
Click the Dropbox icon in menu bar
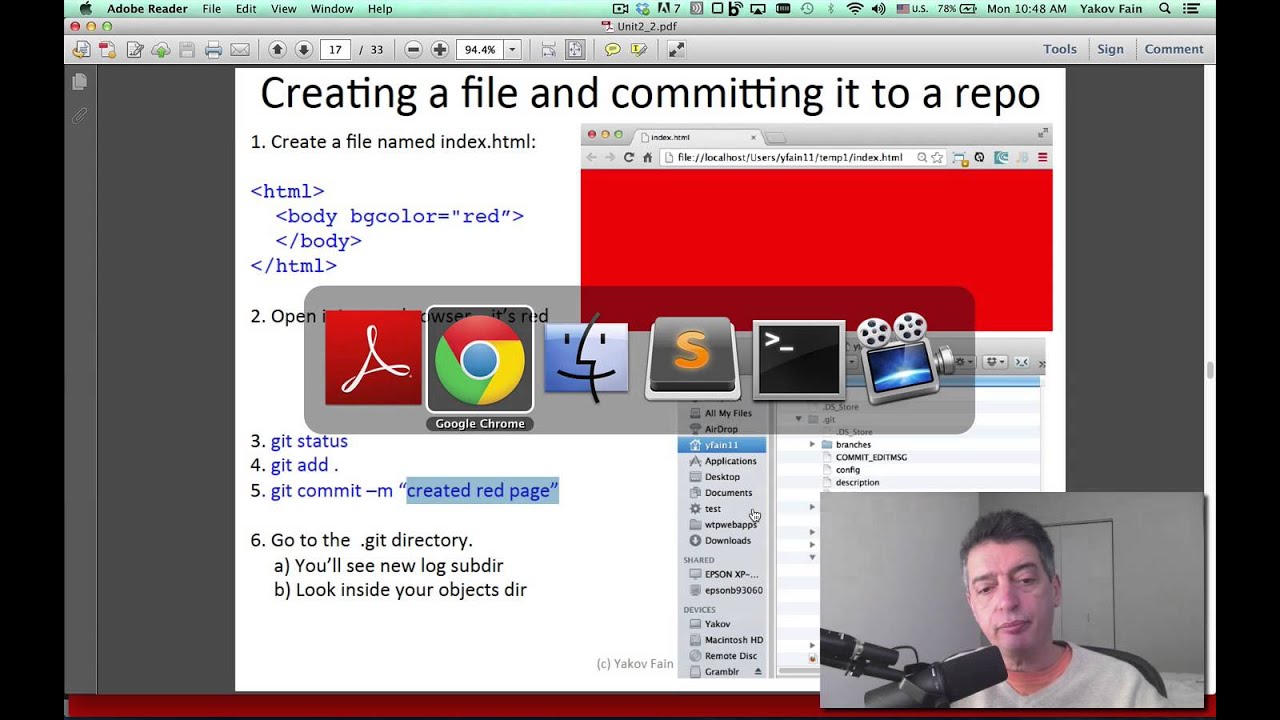pos(643,9)
